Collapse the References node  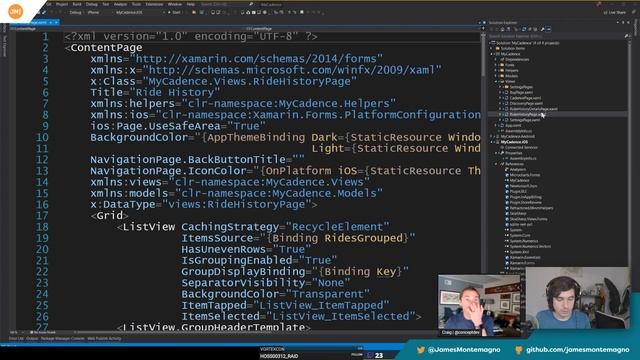[496, 164]
